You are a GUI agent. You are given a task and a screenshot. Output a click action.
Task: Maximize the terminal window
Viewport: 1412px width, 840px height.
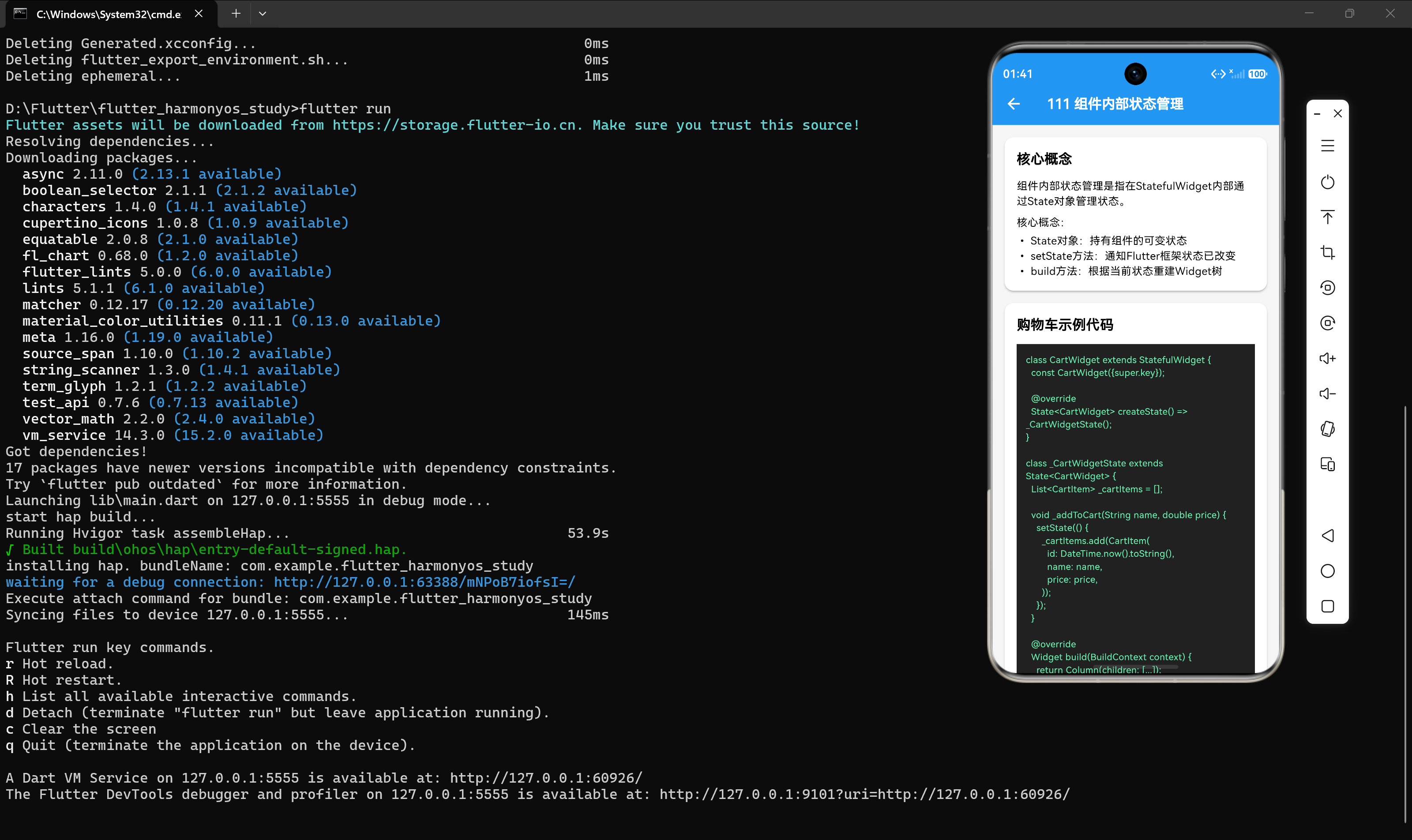(1349, 14)
